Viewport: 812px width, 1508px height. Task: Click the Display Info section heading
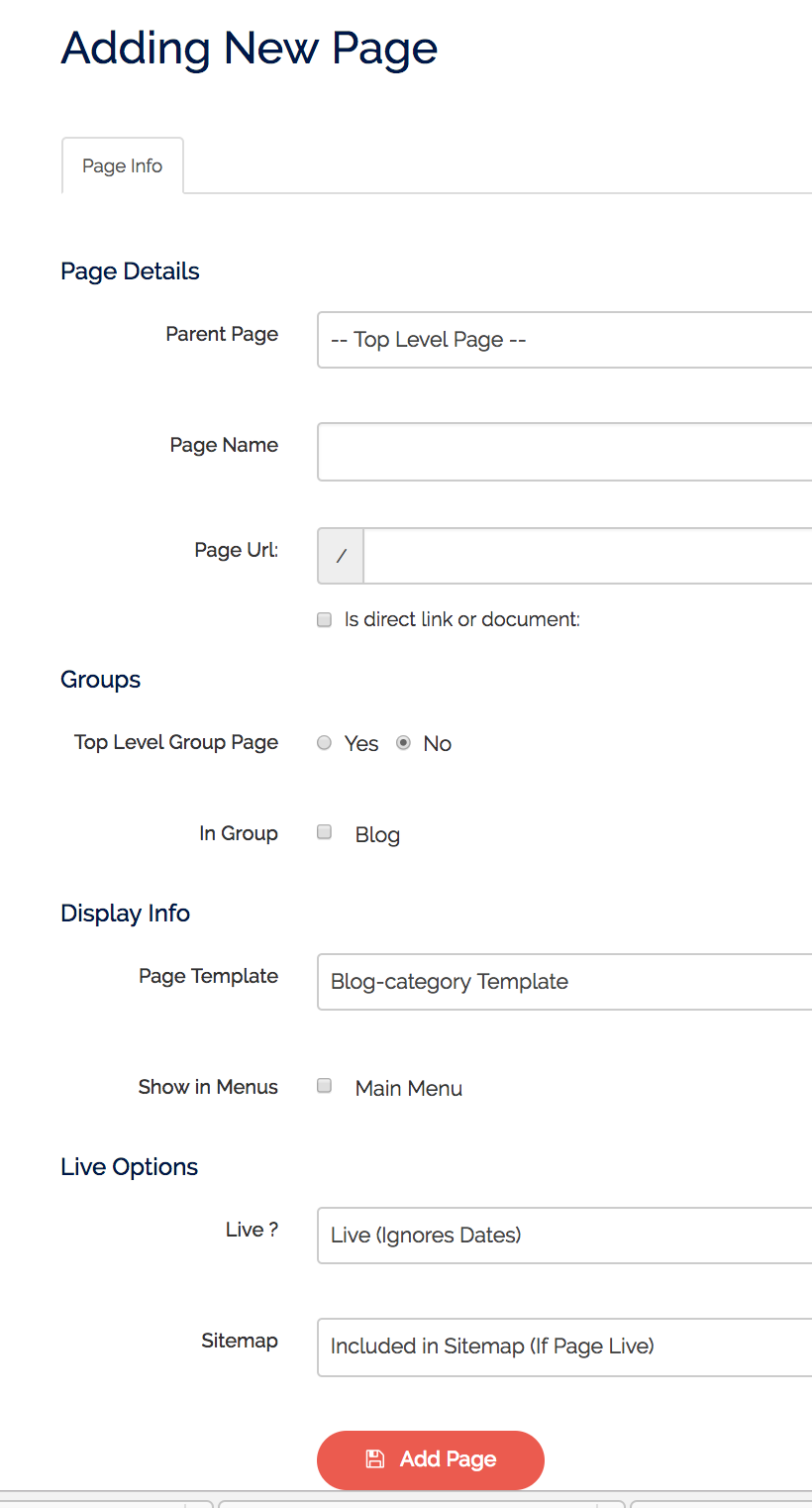tap(125, 913)
